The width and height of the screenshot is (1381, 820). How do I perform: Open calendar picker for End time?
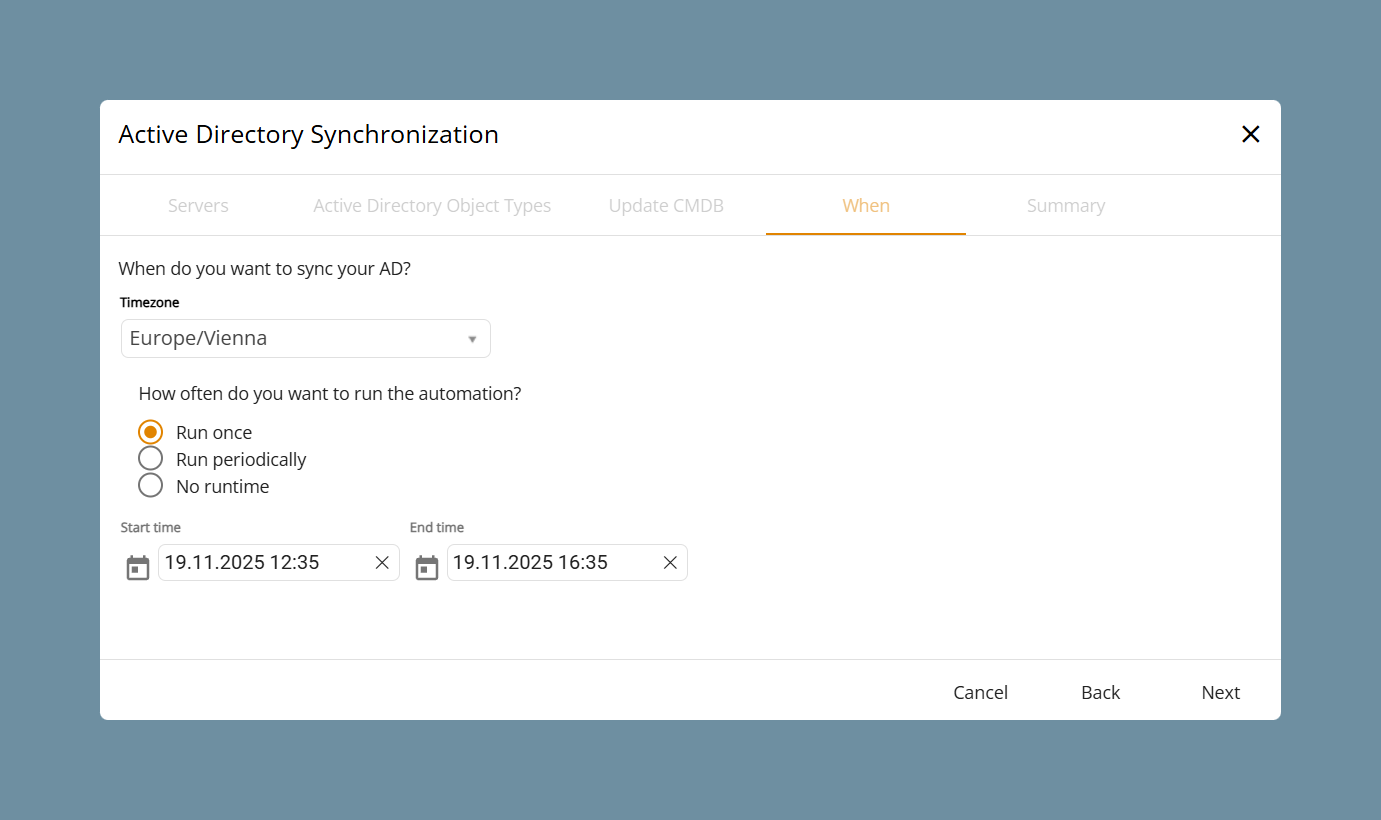[427, 568]
